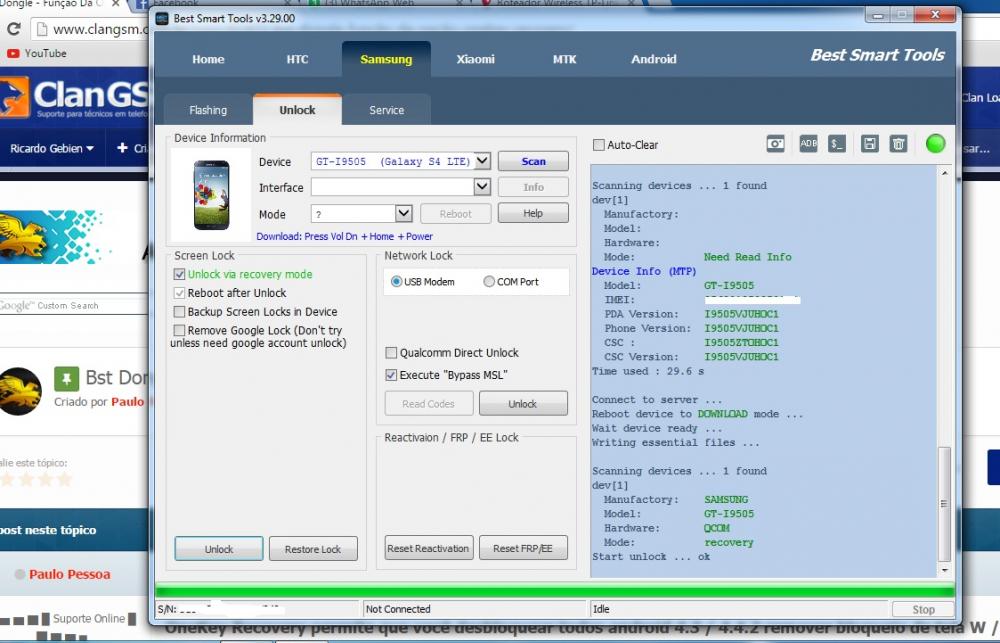This screenshot has height=643, width=1000.
Task: Click the browser address bar
Action: pyautogui.click(x=91, y=29)
